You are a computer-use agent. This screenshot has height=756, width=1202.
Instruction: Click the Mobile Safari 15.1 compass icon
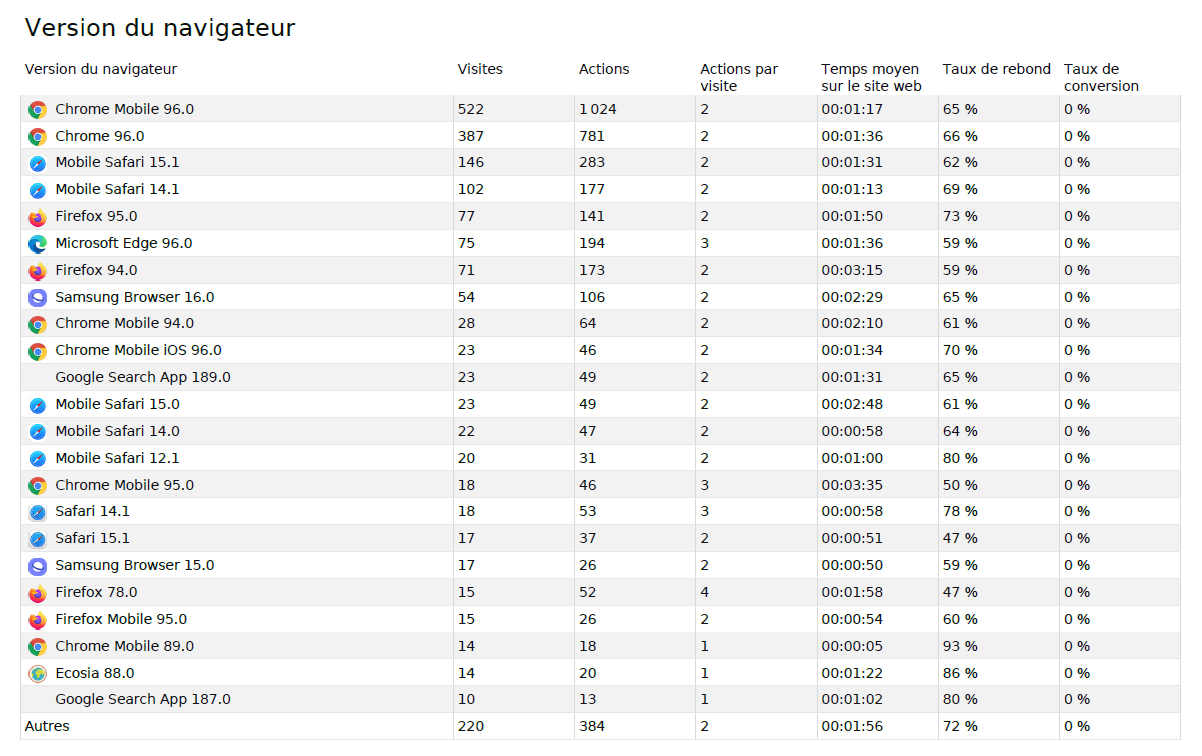click(x=38, y=163)
